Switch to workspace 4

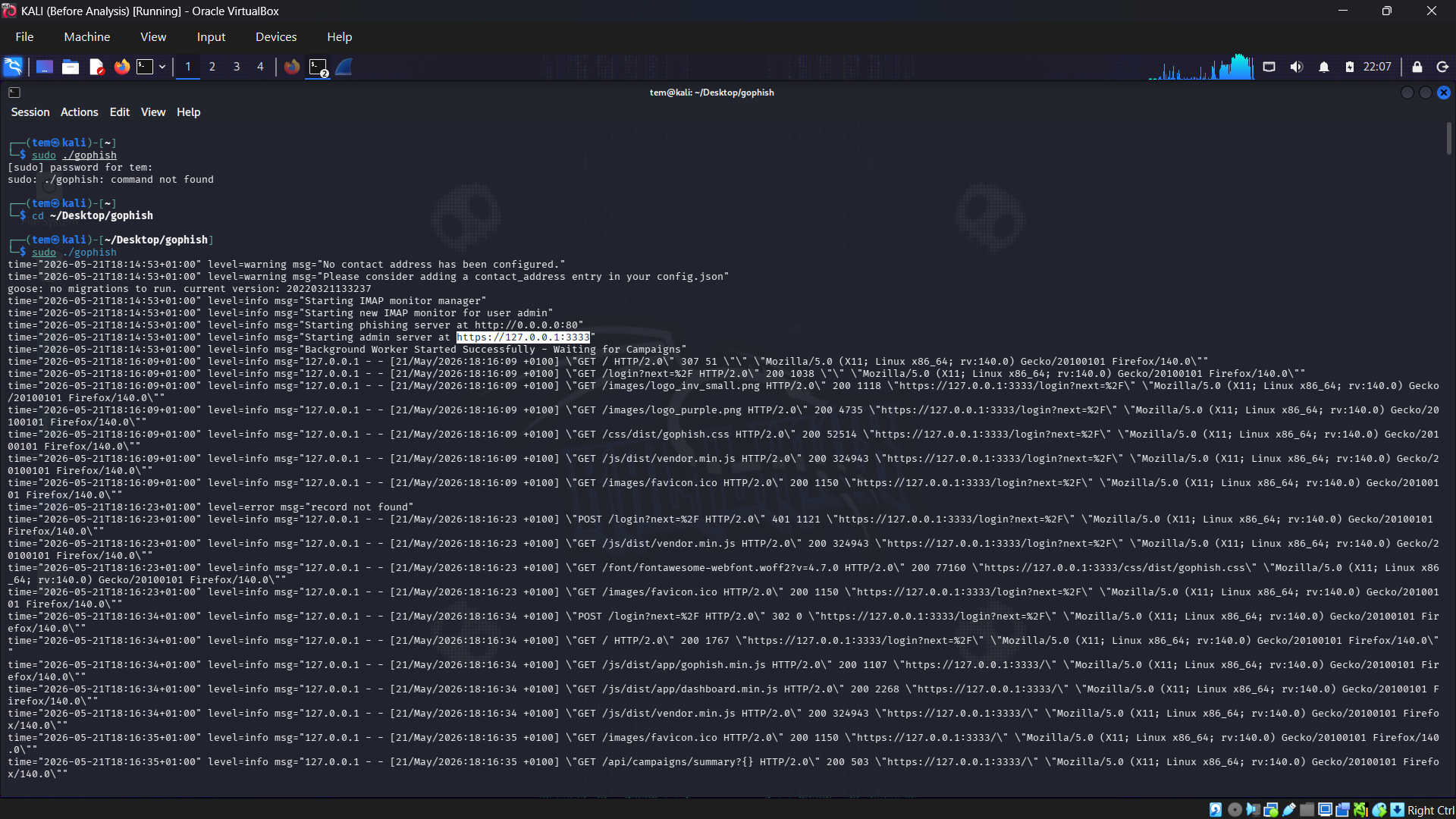(x=260, y=67)
